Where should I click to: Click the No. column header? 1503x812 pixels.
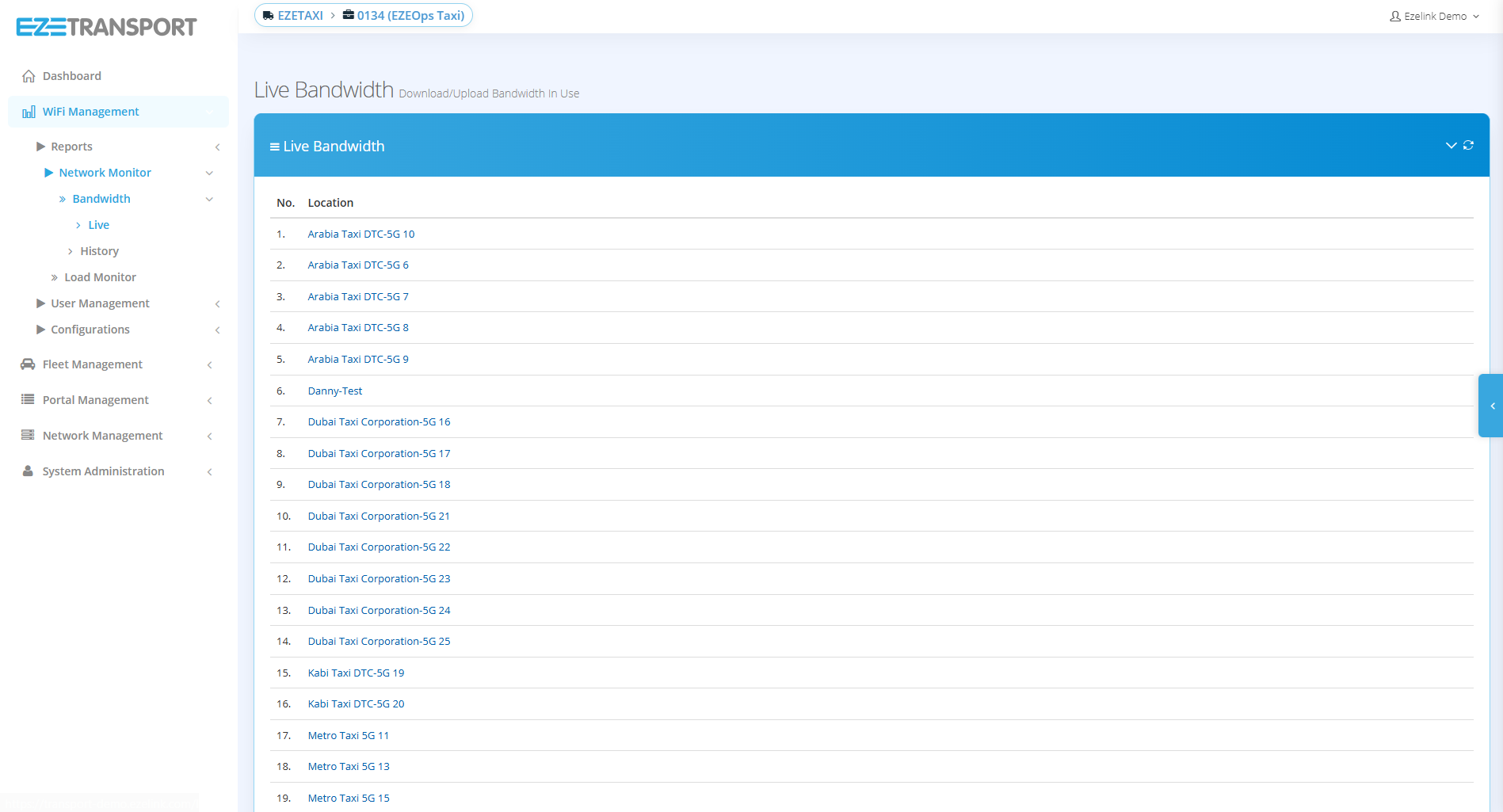tap(285, 203)
